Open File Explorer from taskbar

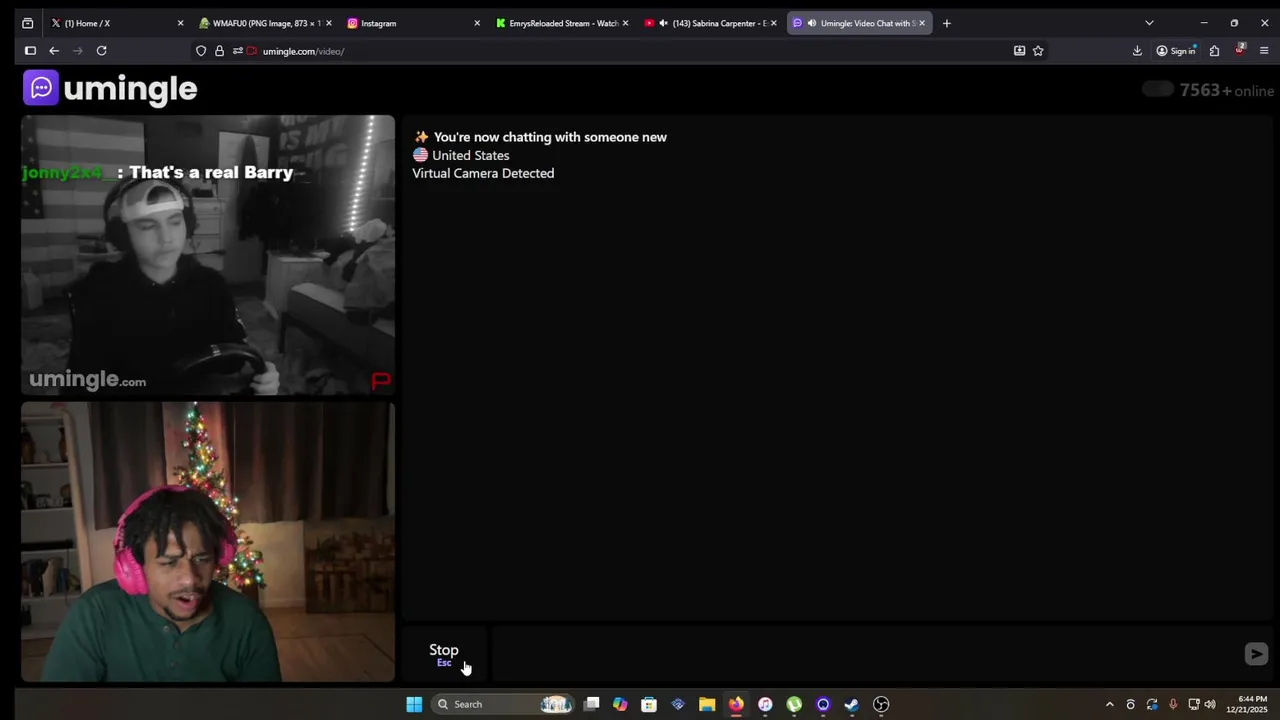point(707,704)
